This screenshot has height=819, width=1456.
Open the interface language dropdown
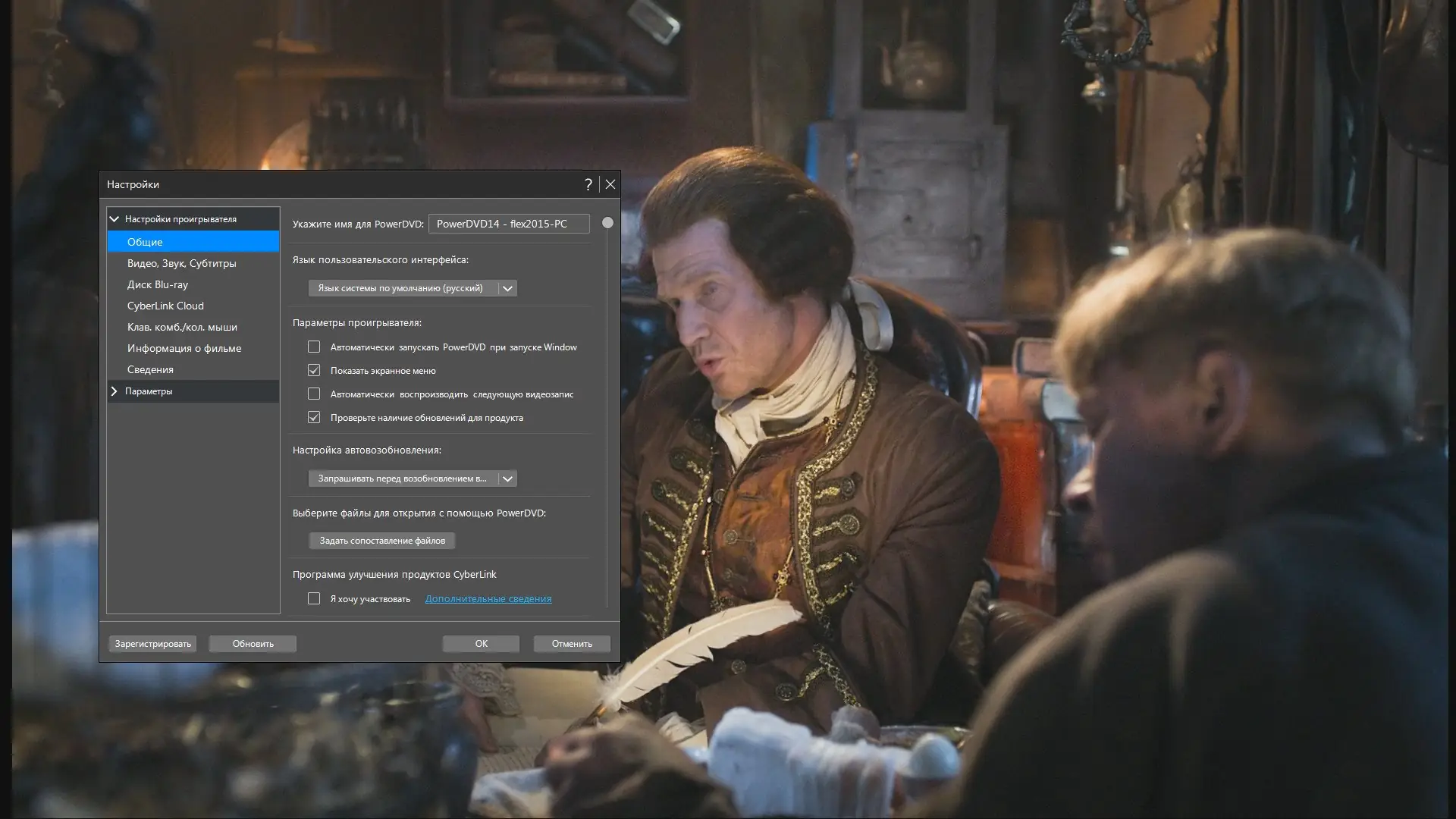click(x=507, y=288)
